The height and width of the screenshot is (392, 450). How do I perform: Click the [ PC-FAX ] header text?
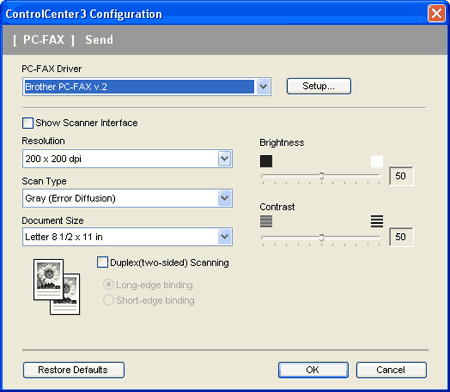pos(44,40)
